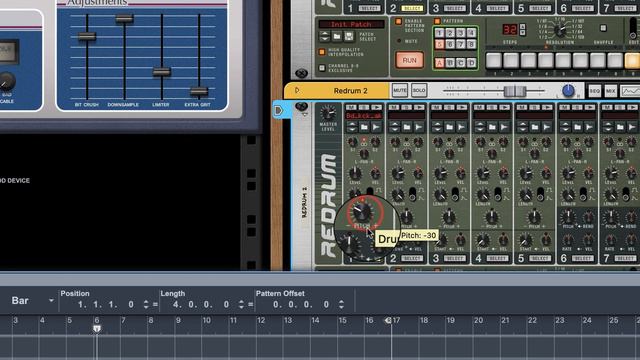This screenshot has height=360, width=640.
Task: Click the Master Level knob on Redrum 2
Action: pos(328,113)
